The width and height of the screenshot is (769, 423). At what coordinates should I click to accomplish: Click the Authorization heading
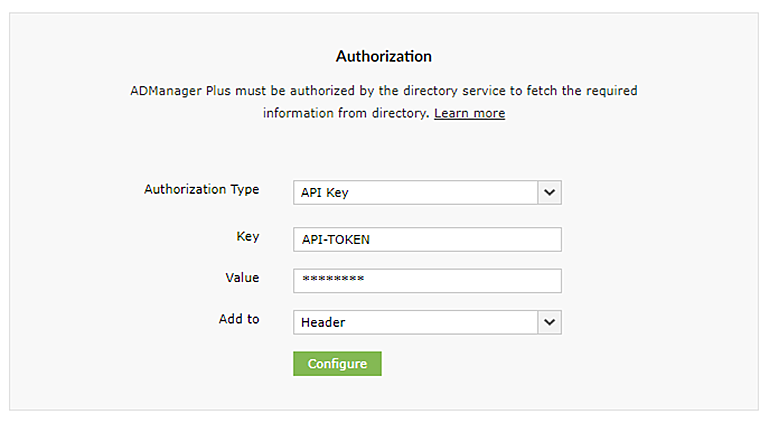pos(384,57)
